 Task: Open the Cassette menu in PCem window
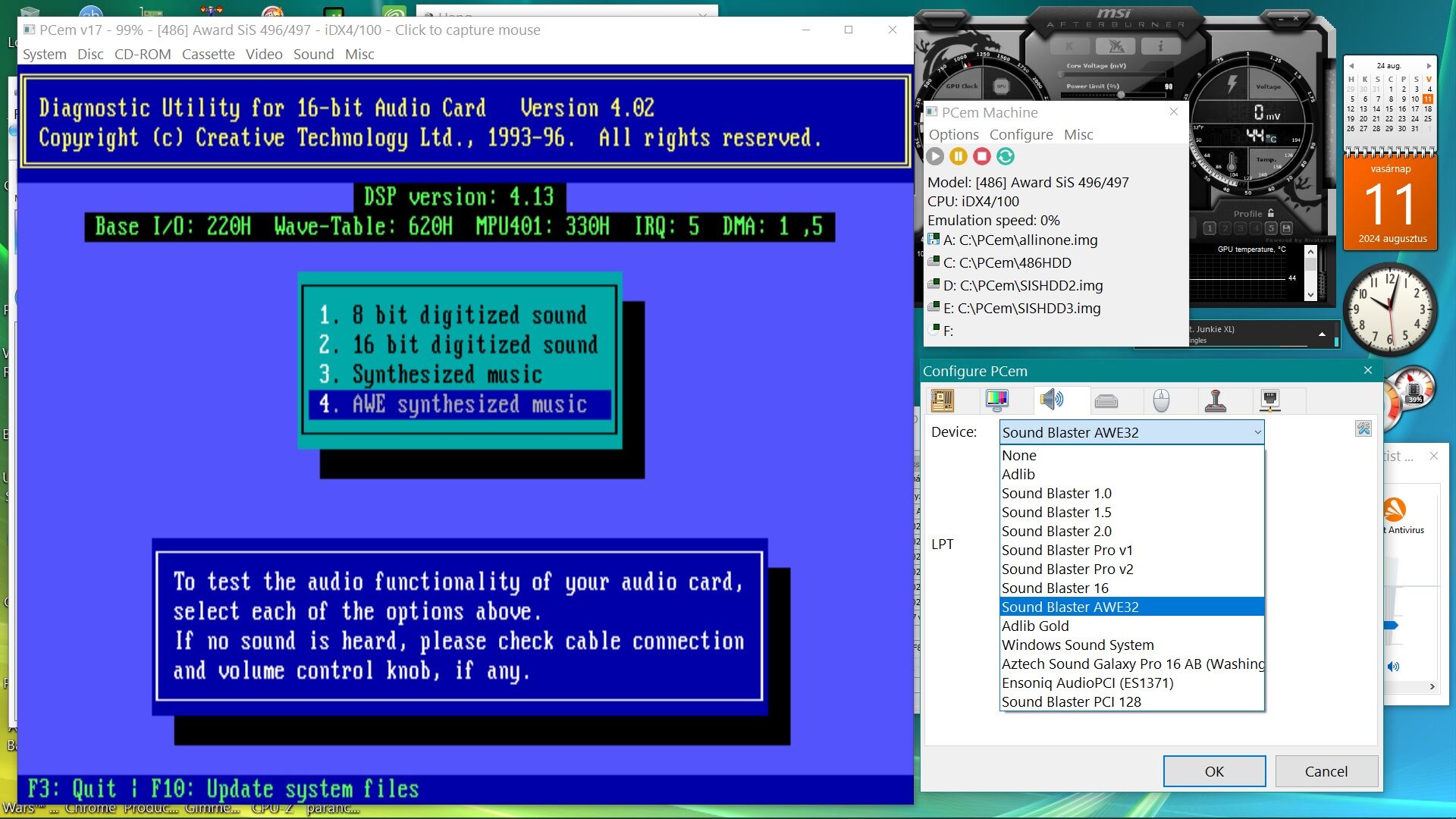pos(208,54)
